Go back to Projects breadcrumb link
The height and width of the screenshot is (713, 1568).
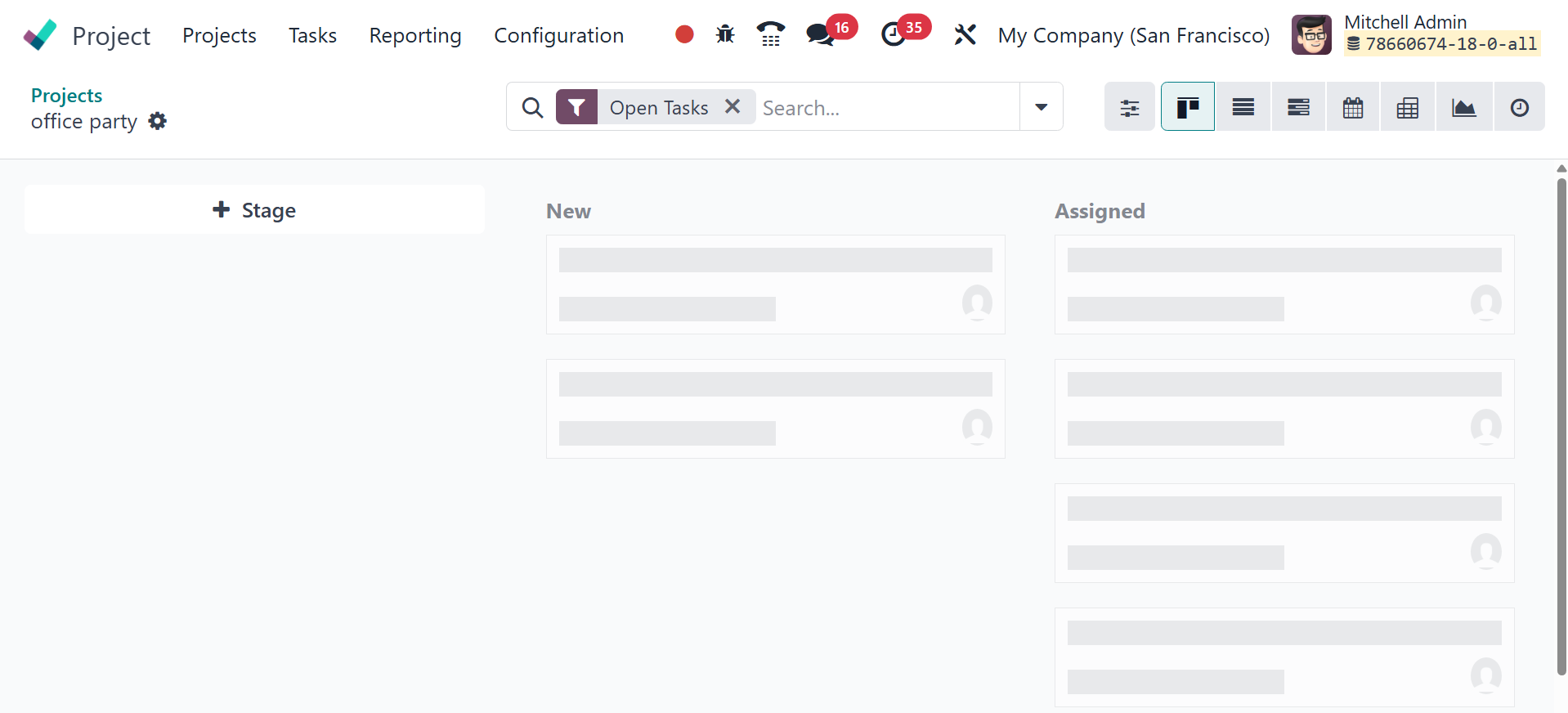pos(66,96)
